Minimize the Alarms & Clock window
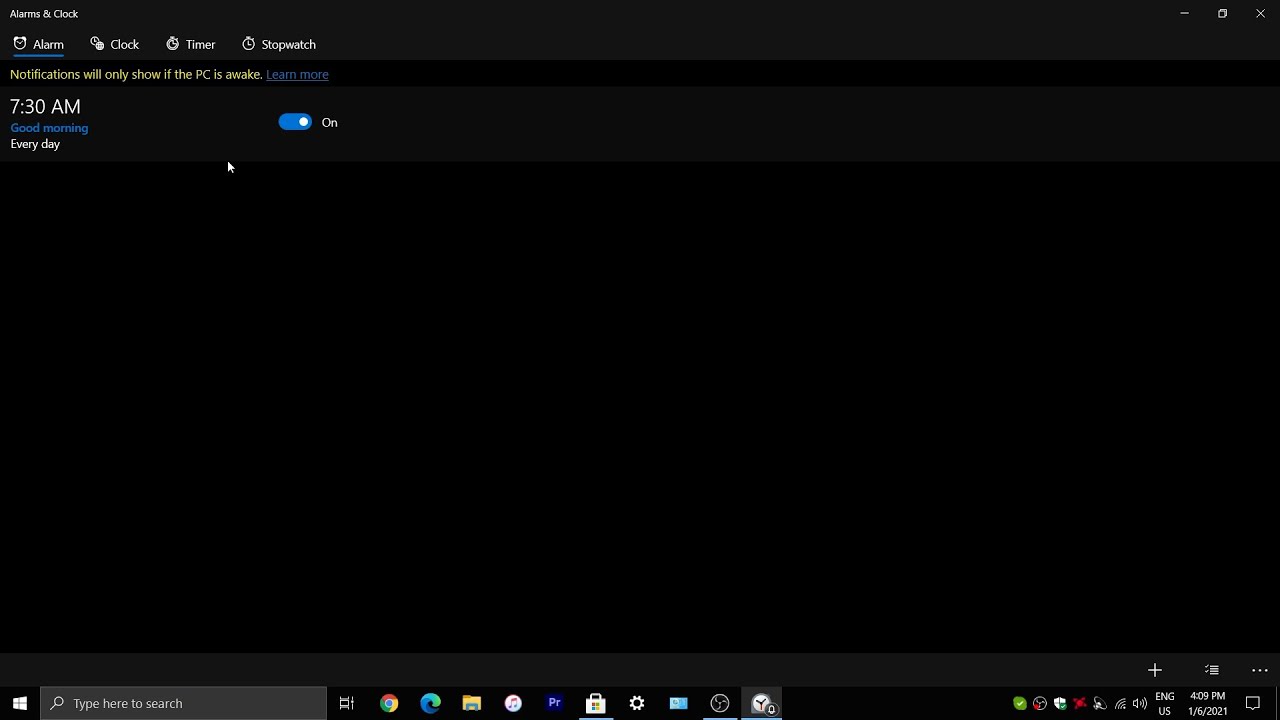Screen dimensions: 1280x720 pos(1184,13)
